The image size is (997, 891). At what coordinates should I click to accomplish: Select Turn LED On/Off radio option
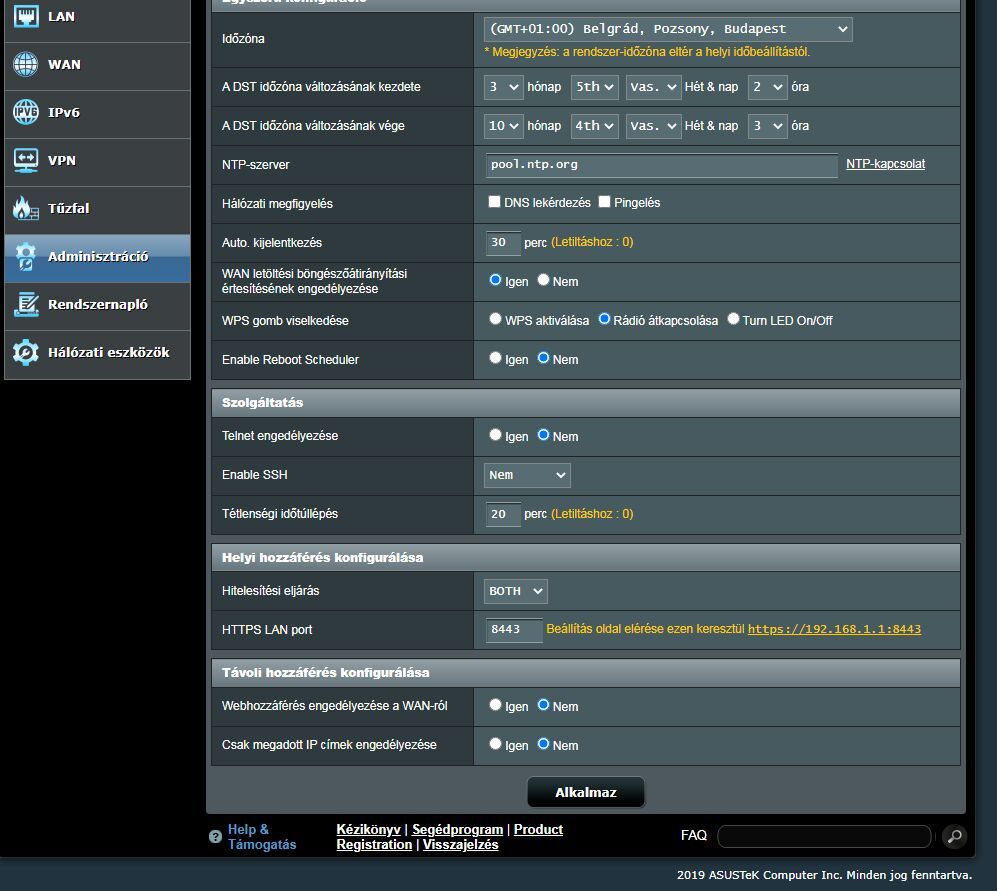coord(733,319)
